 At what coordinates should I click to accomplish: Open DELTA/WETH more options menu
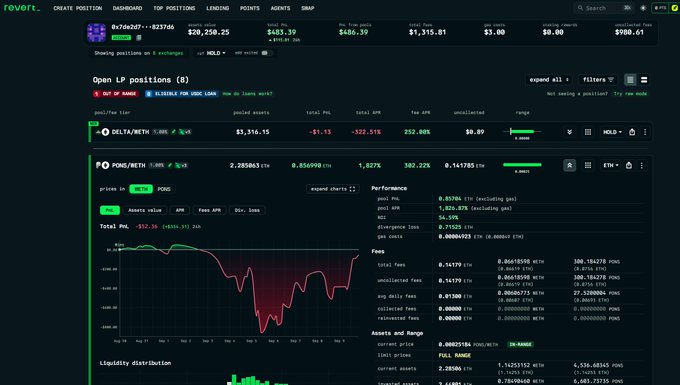click(x=645, y=132)
